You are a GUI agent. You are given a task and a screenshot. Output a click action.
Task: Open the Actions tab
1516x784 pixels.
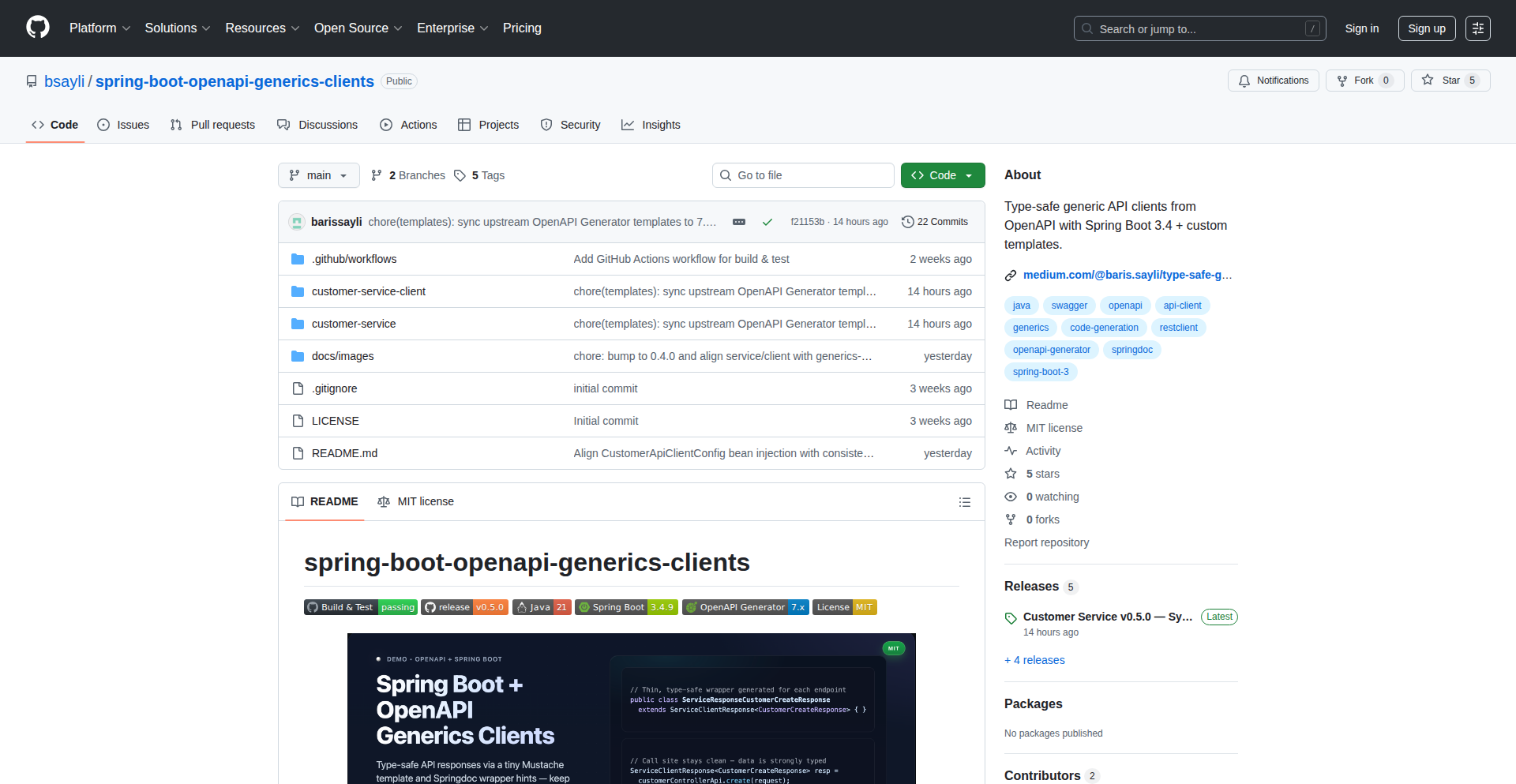[x=408, y=125]
